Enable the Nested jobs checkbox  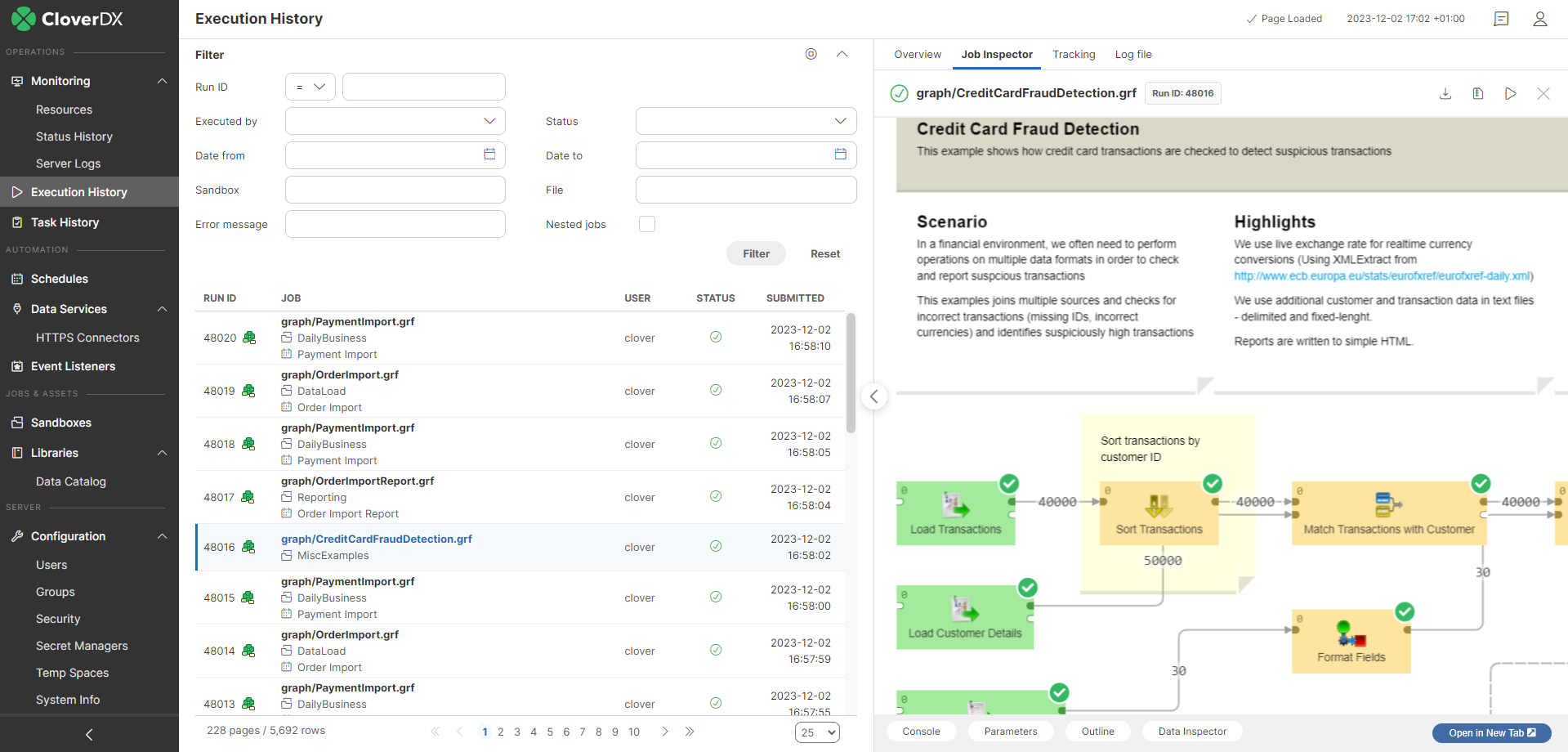click(x=647, y=224)
